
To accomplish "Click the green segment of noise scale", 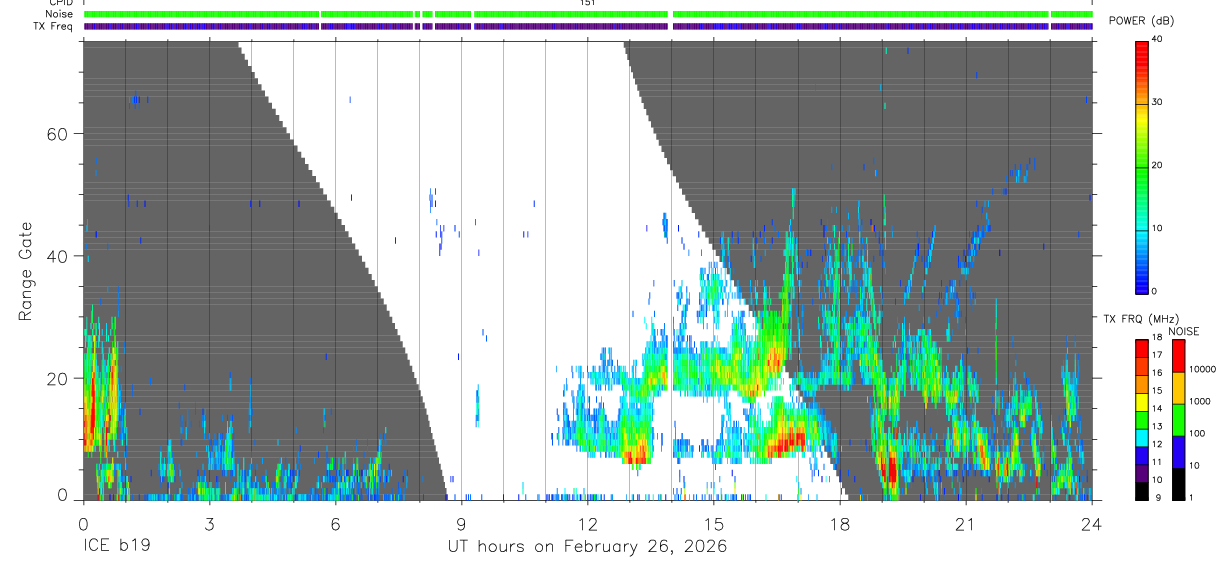I will (x=1178, y=419).
